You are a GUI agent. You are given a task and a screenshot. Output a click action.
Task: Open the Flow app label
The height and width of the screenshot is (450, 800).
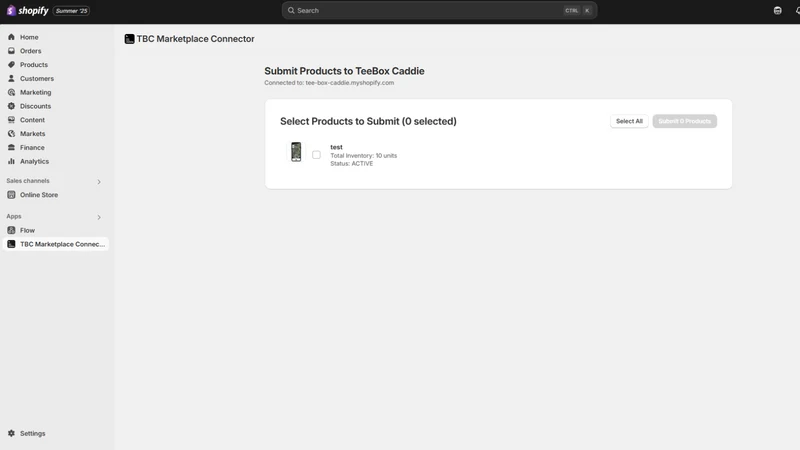click(28, 230)
